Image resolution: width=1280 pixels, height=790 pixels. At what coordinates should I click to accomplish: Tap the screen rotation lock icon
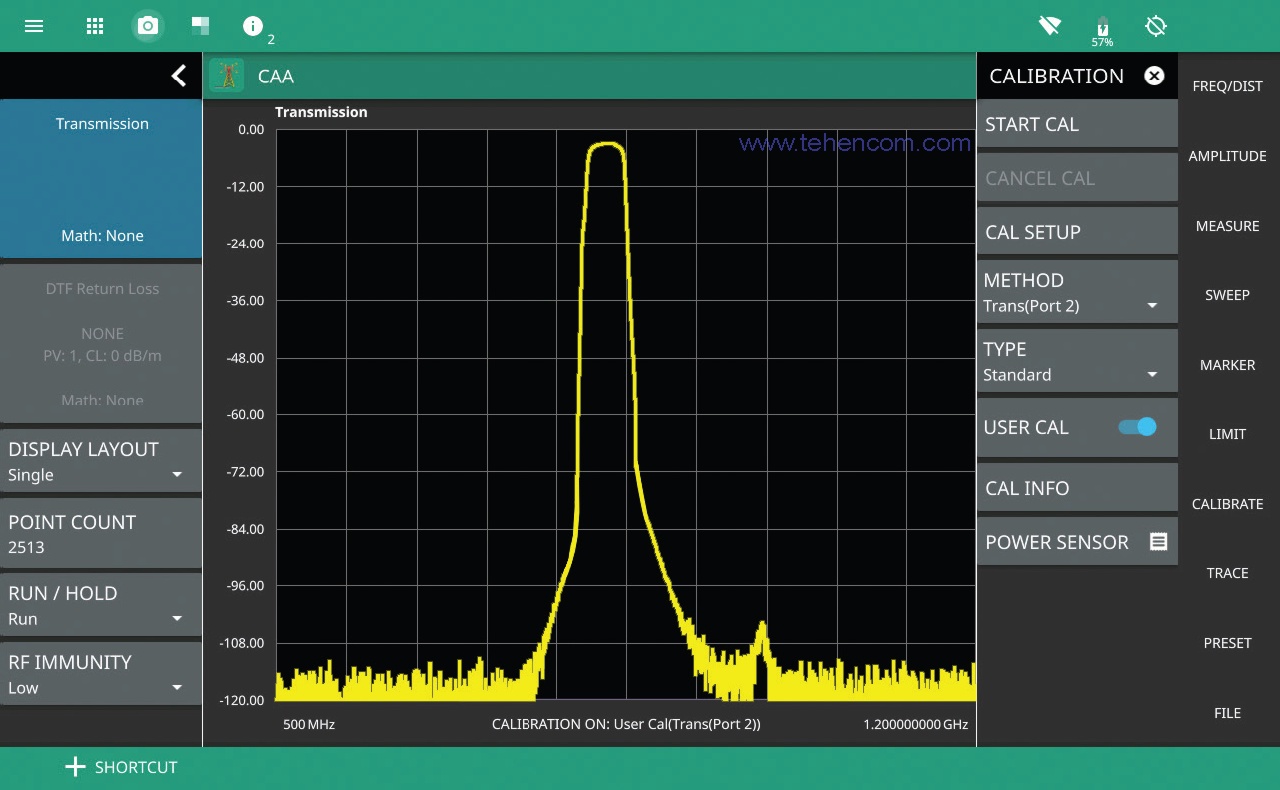tap(1156, 26)
